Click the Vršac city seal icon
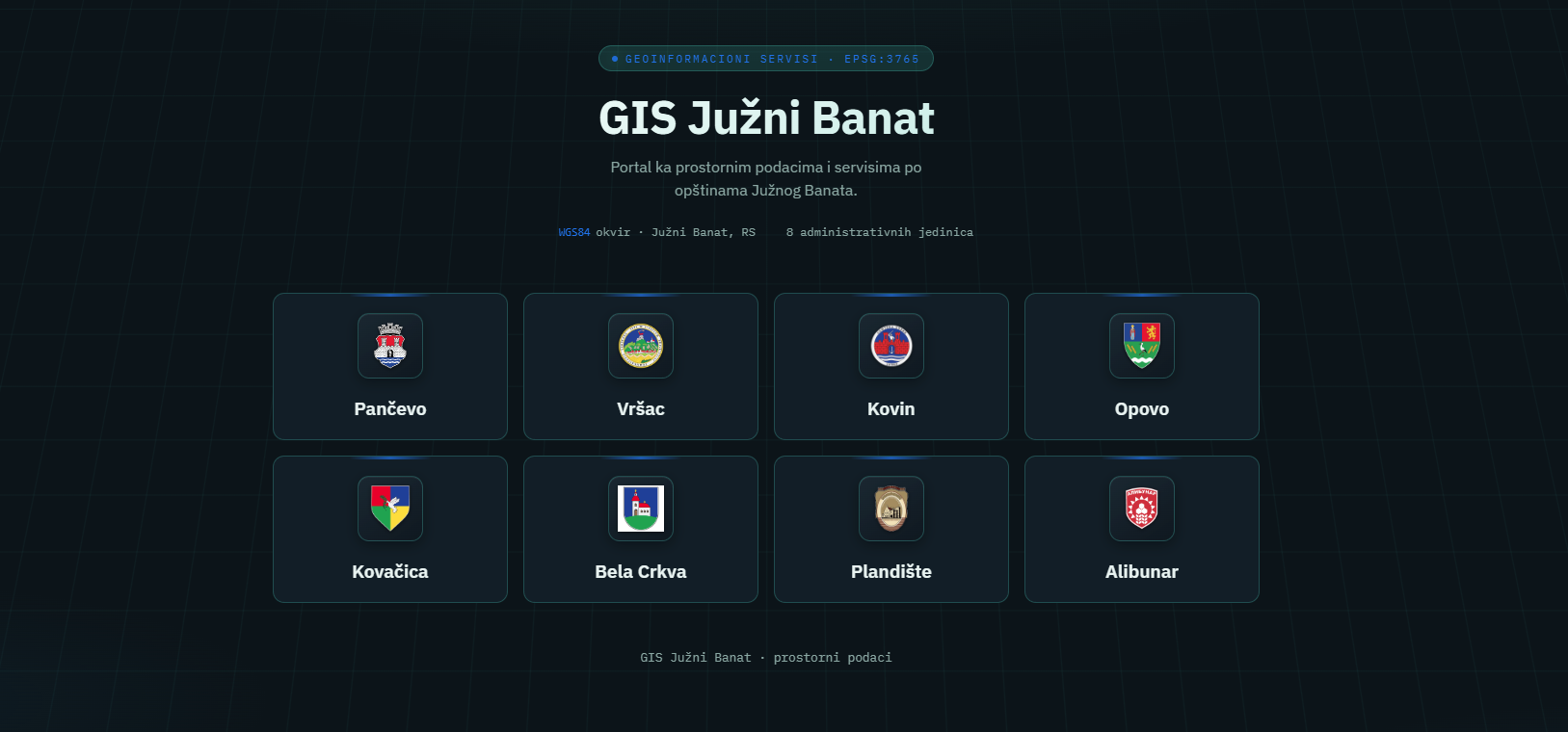The width and height of the screenshot is (1568, 732). tap(641, 346)
